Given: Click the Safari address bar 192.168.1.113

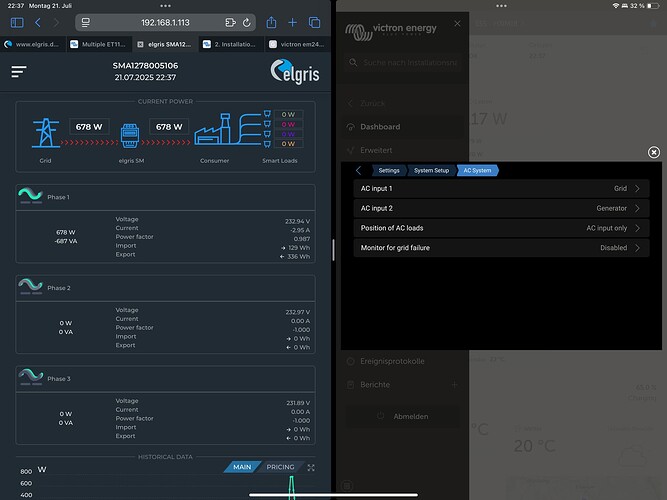Looking at the screenshot, I should pos(165,23).
